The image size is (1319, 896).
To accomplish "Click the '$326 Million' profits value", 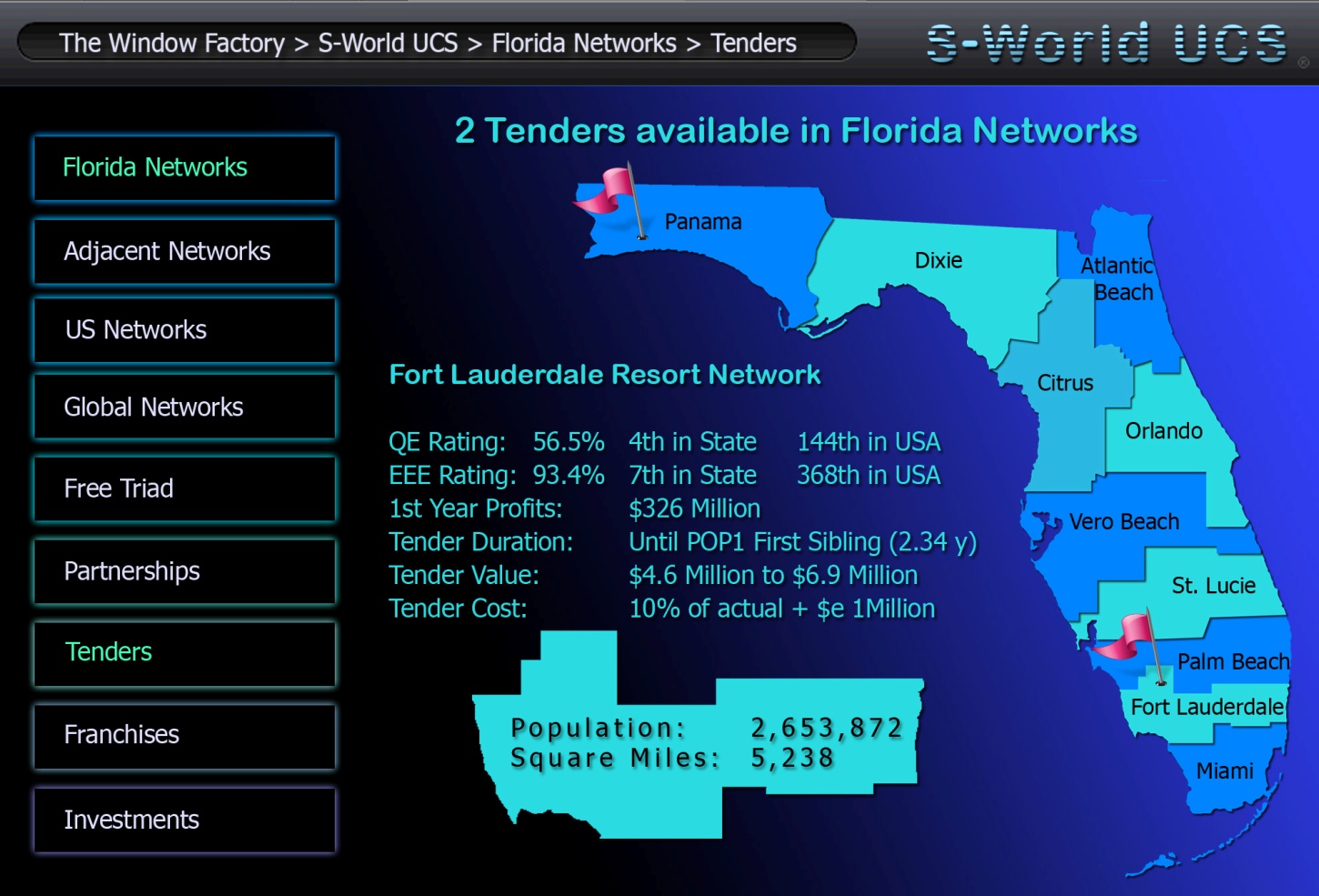I will (x=695, y=508).
